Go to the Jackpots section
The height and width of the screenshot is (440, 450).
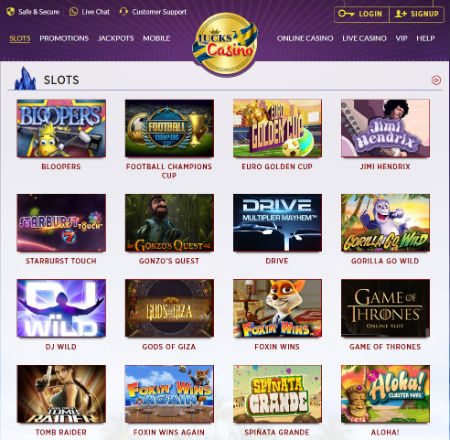[x=116, y=38]
